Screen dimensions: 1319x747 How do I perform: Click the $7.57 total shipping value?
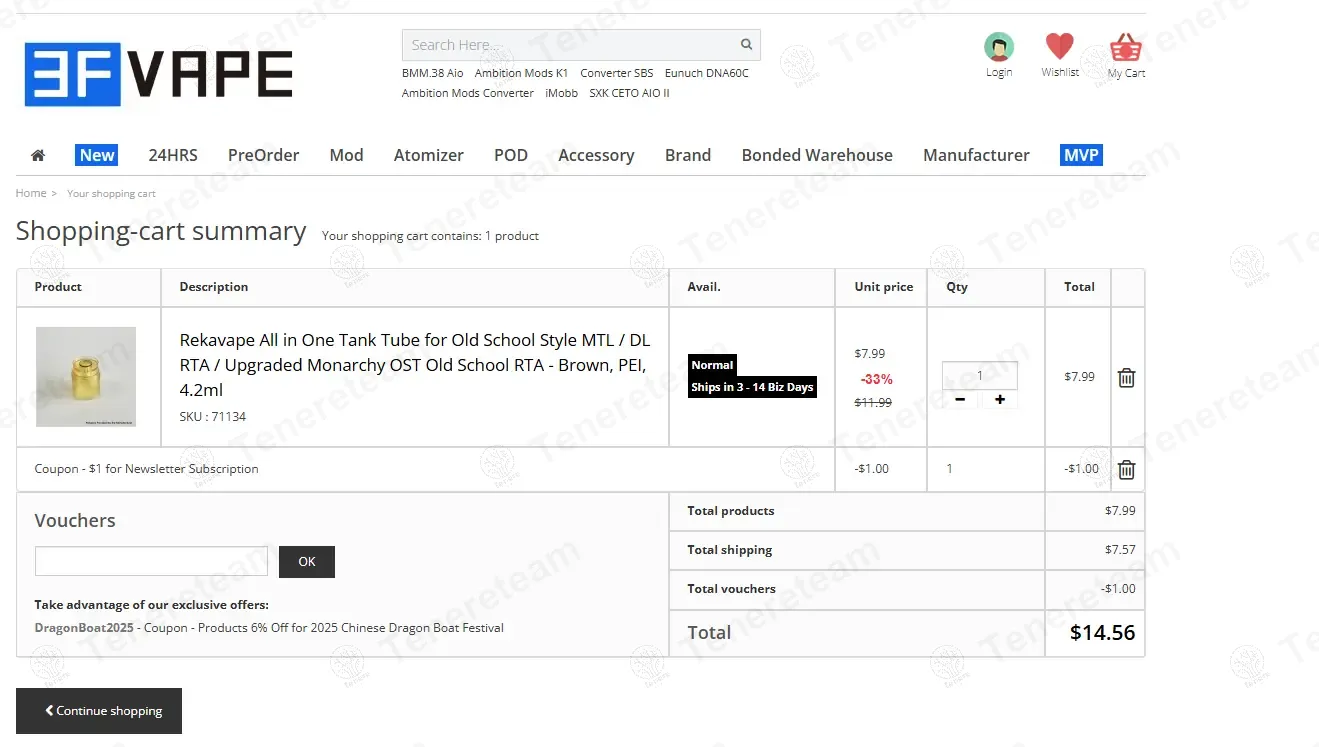pos(1120,550)
